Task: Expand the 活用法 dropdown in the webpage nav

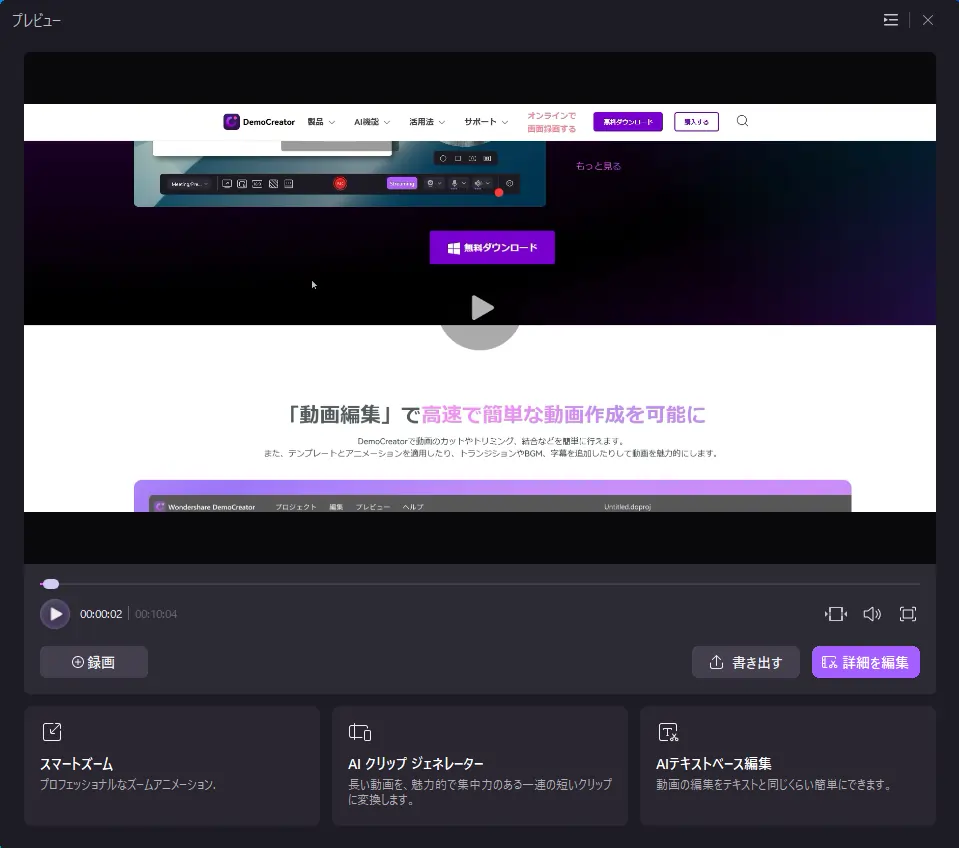Action: pyautogui.click(x=427, y=122)
